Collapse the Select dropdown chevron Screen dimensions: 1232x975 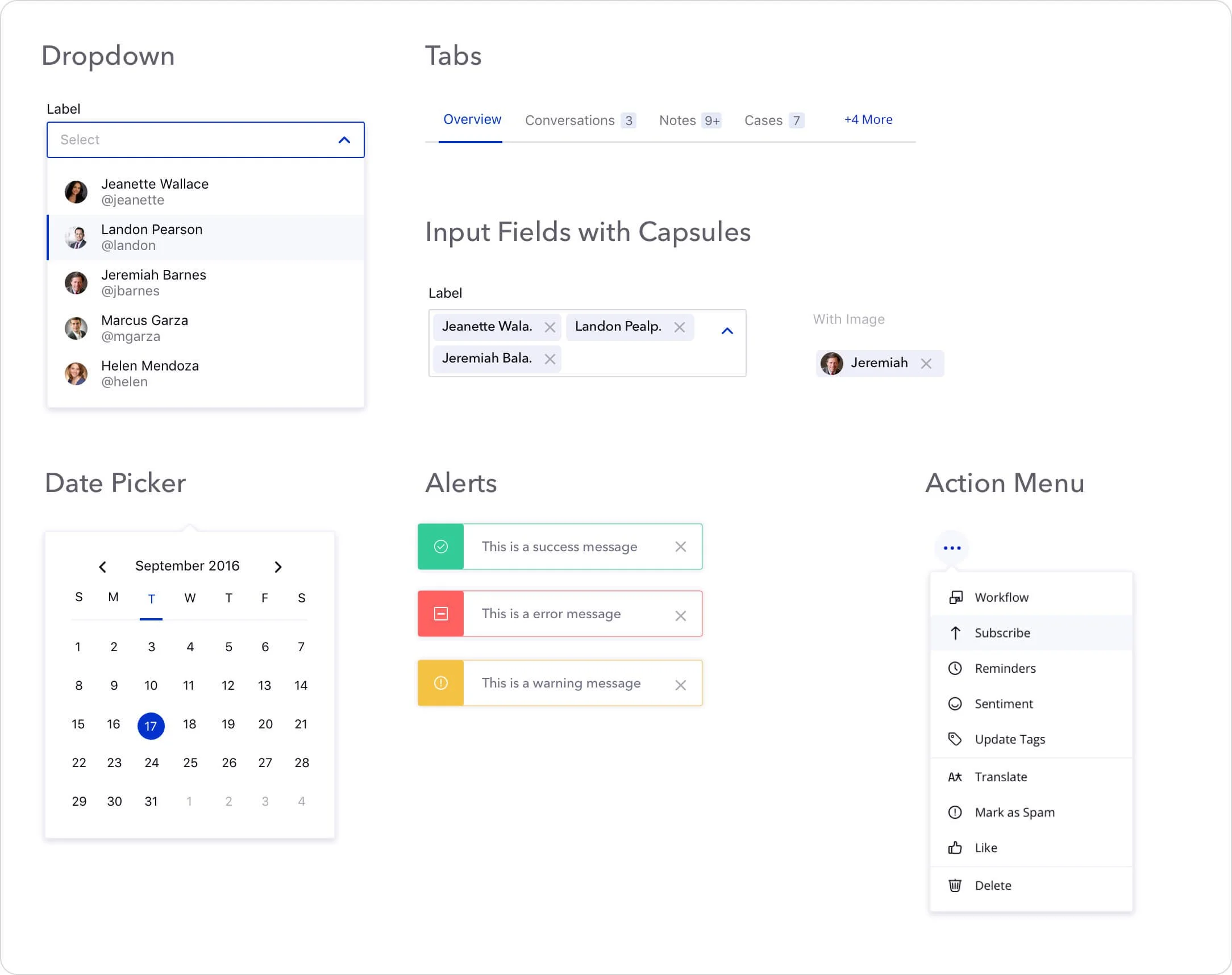pyautogui.click(x=344, y=139)
